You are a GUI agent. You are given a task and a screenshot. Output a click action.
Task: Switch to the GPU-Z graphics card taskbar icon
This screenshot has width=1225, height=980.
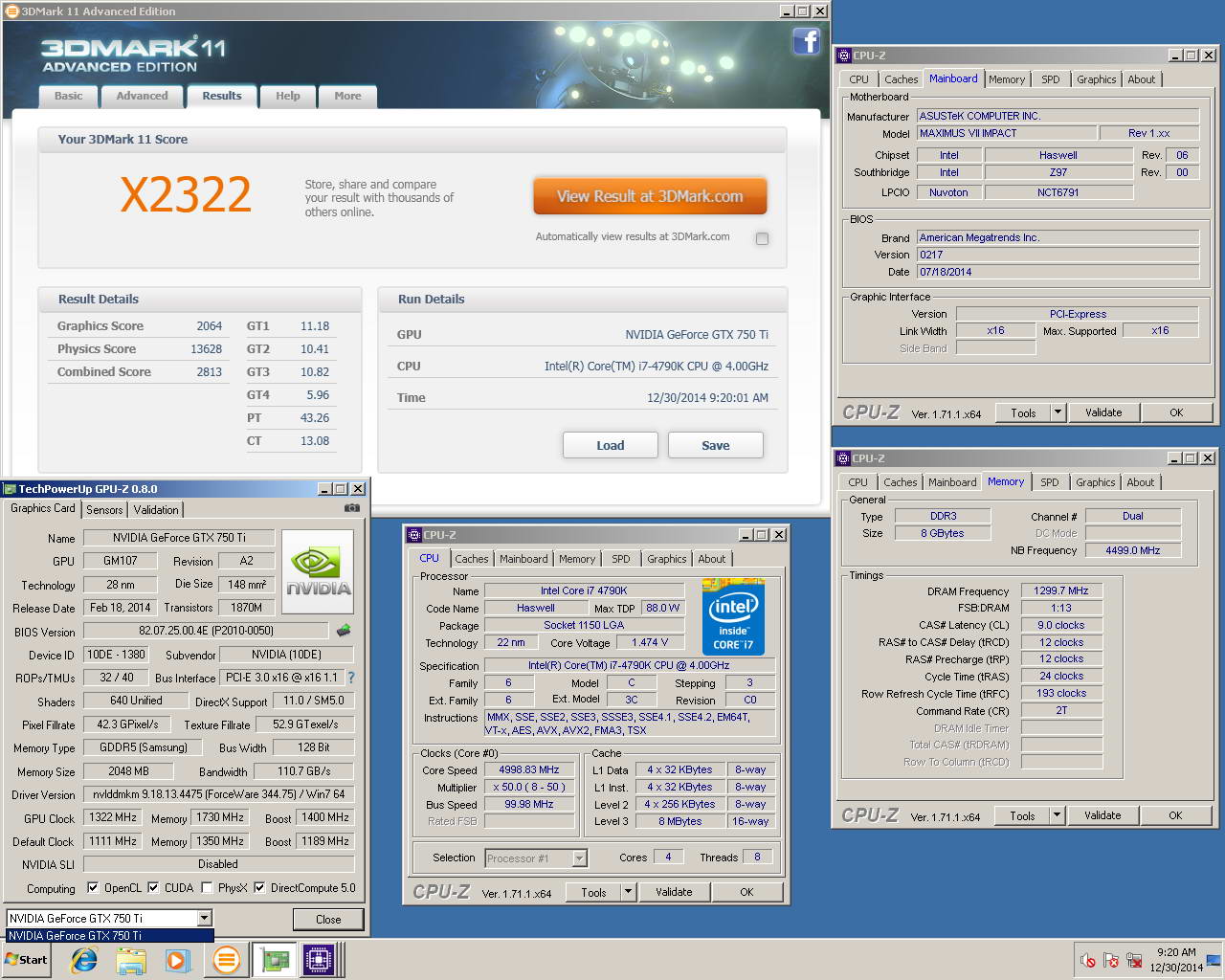pyautogui.click(x=275, y=960)
